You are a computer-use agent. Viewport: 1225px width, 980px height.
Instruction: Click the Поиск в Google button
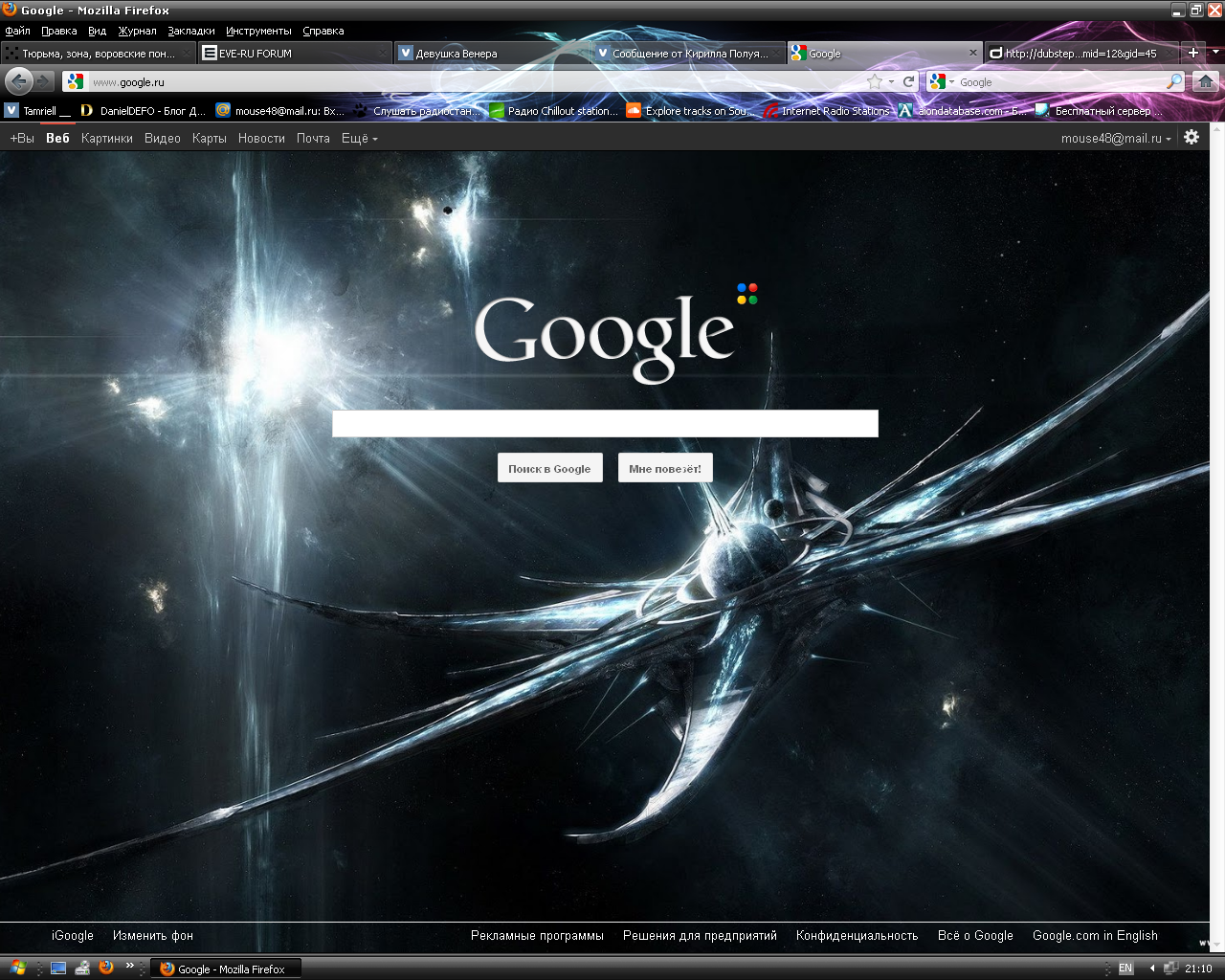(549, 468)
